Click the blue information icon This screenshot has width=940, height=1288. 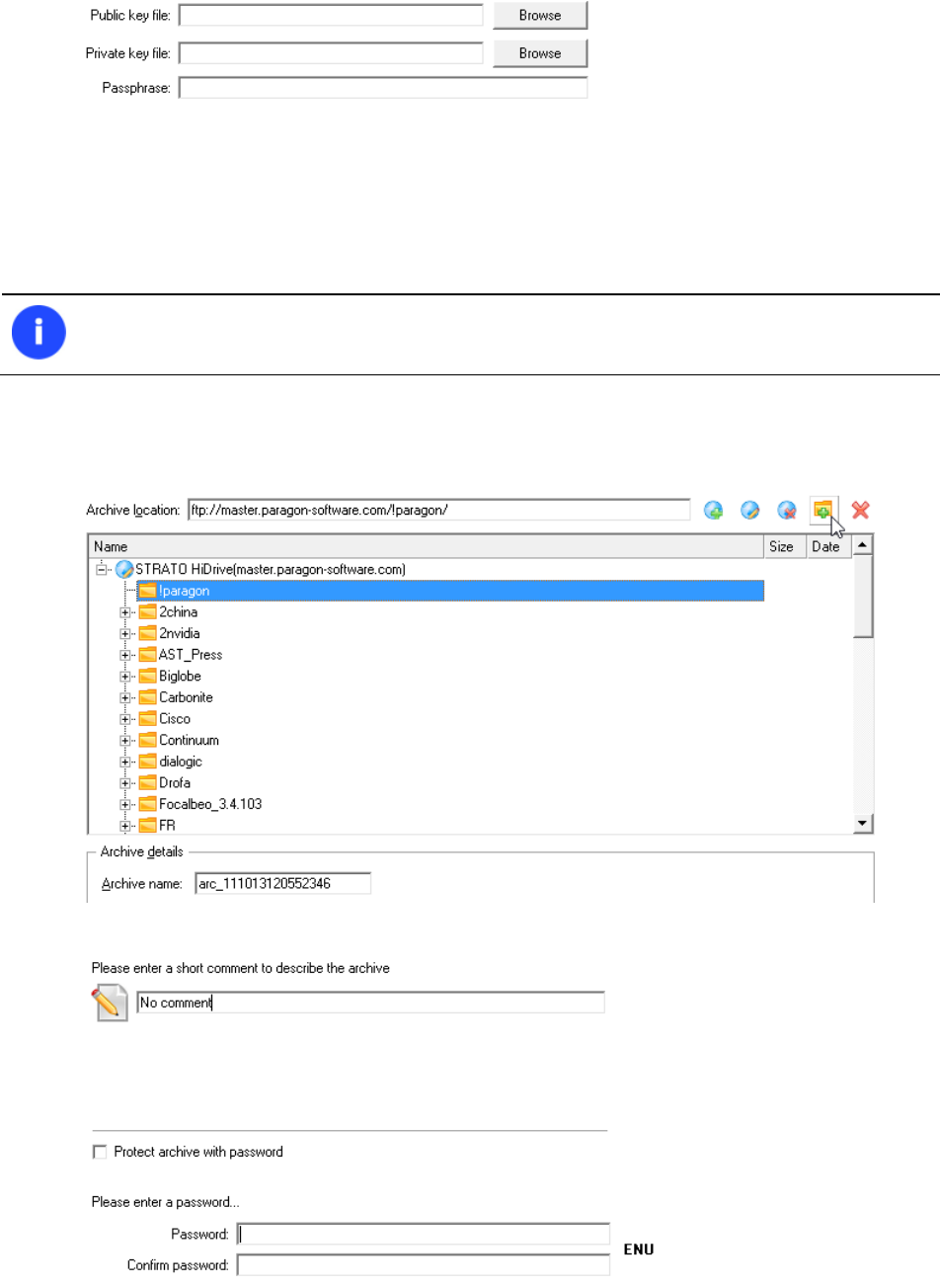coord(39,332)
